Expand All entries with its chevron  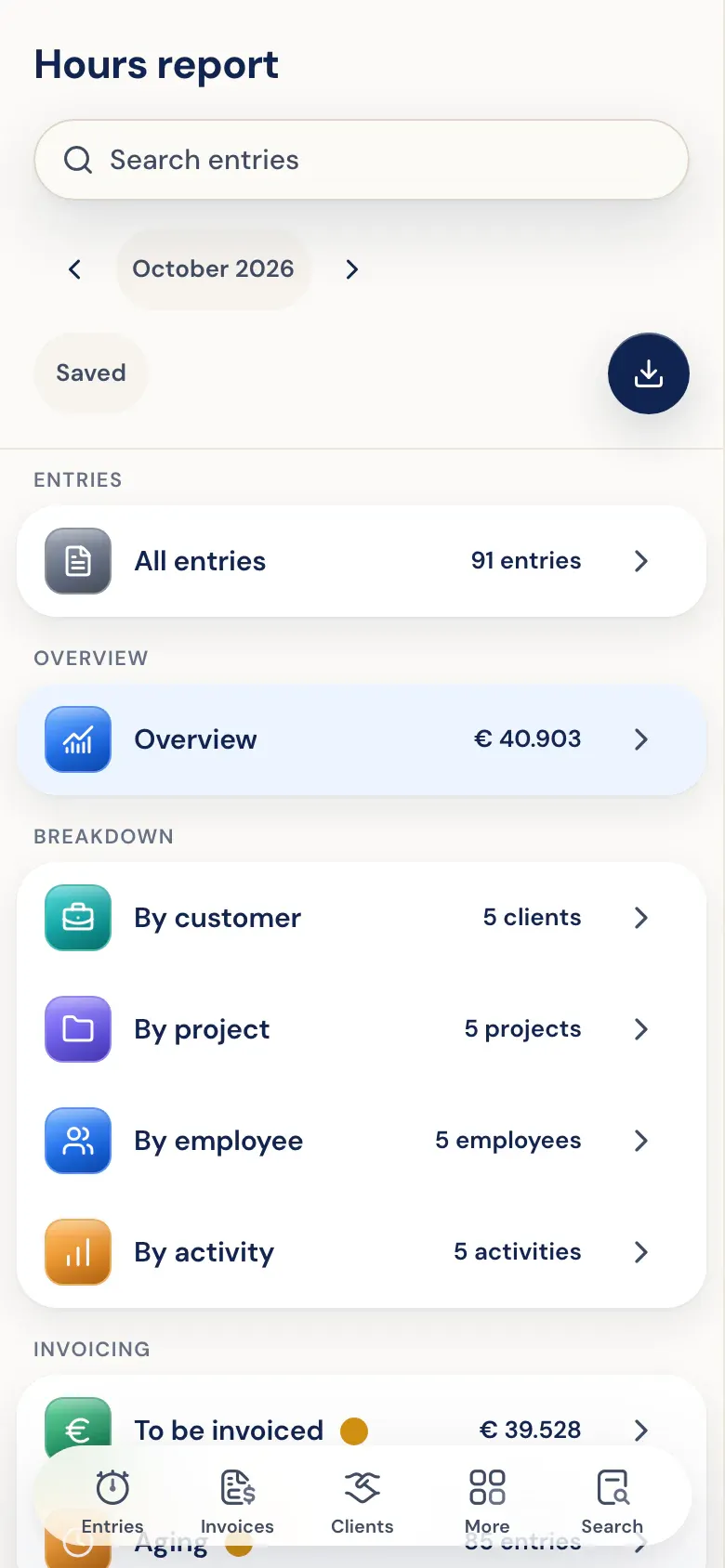point(640,561)
